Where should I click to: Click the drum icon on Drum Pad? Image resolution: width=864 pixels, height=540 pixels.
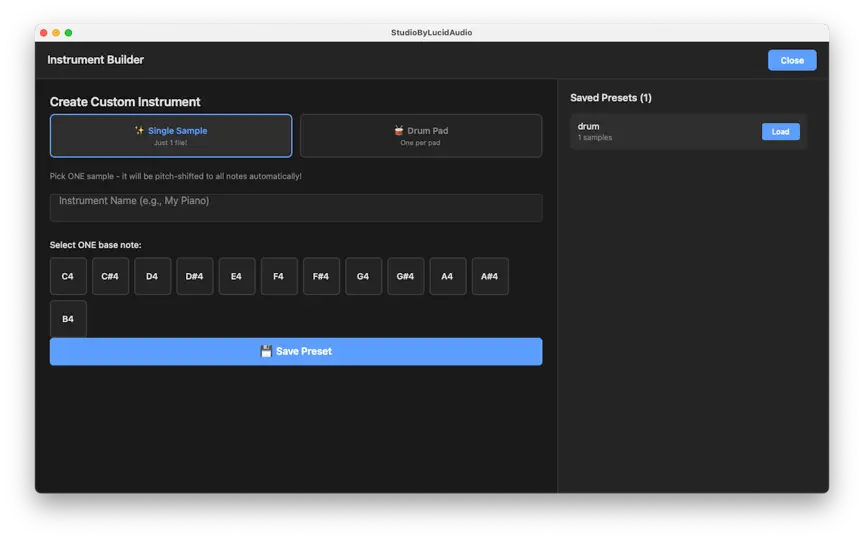pos(398,131)
